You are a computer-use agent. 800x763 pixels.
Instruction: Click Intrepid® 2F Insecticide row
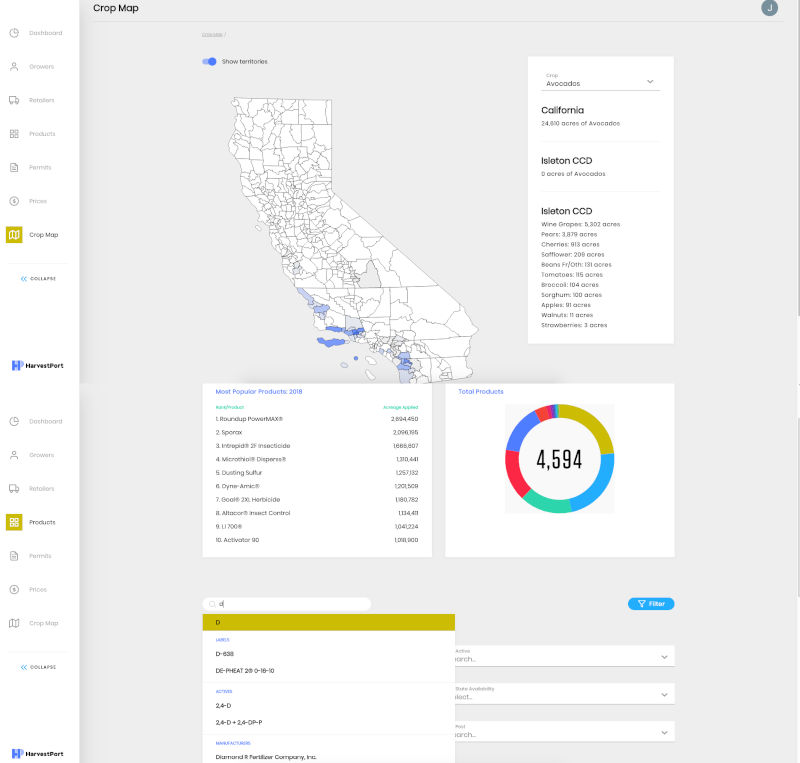[x=317, y=446]
